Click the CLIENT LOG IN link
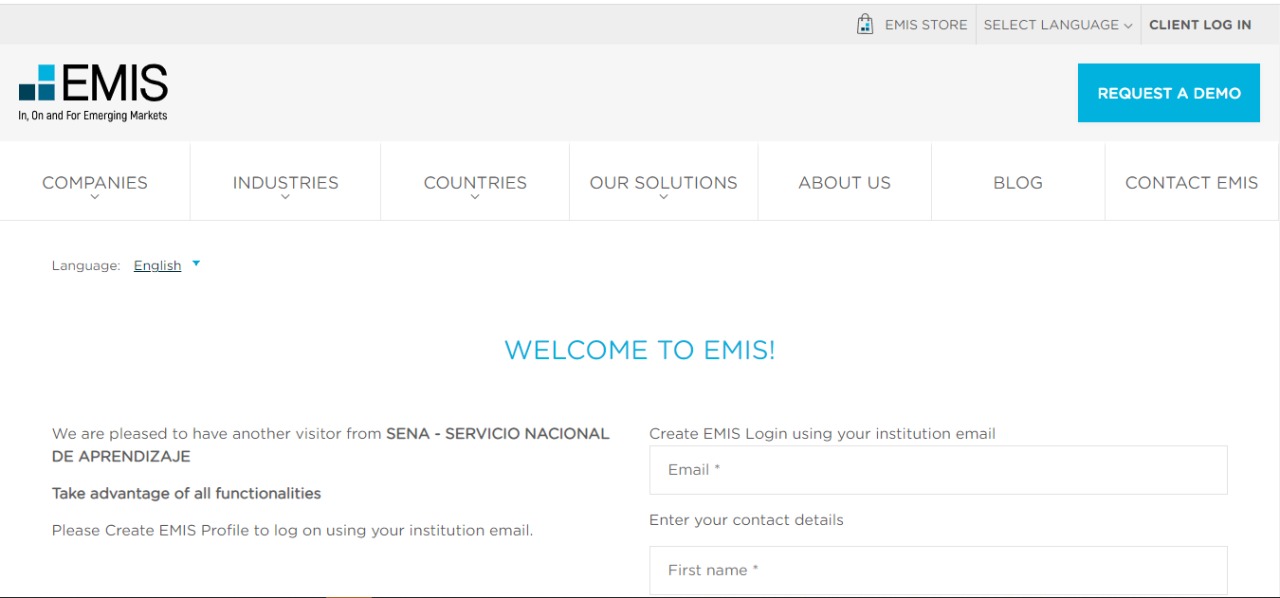Screen dimensions: 1280x598 (x=1200, y=25)
